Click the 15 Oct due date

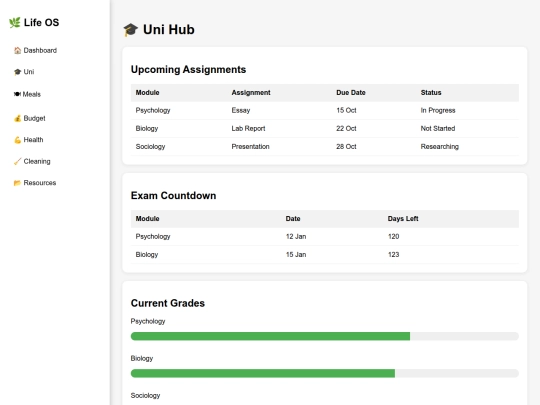click(346, 111)
